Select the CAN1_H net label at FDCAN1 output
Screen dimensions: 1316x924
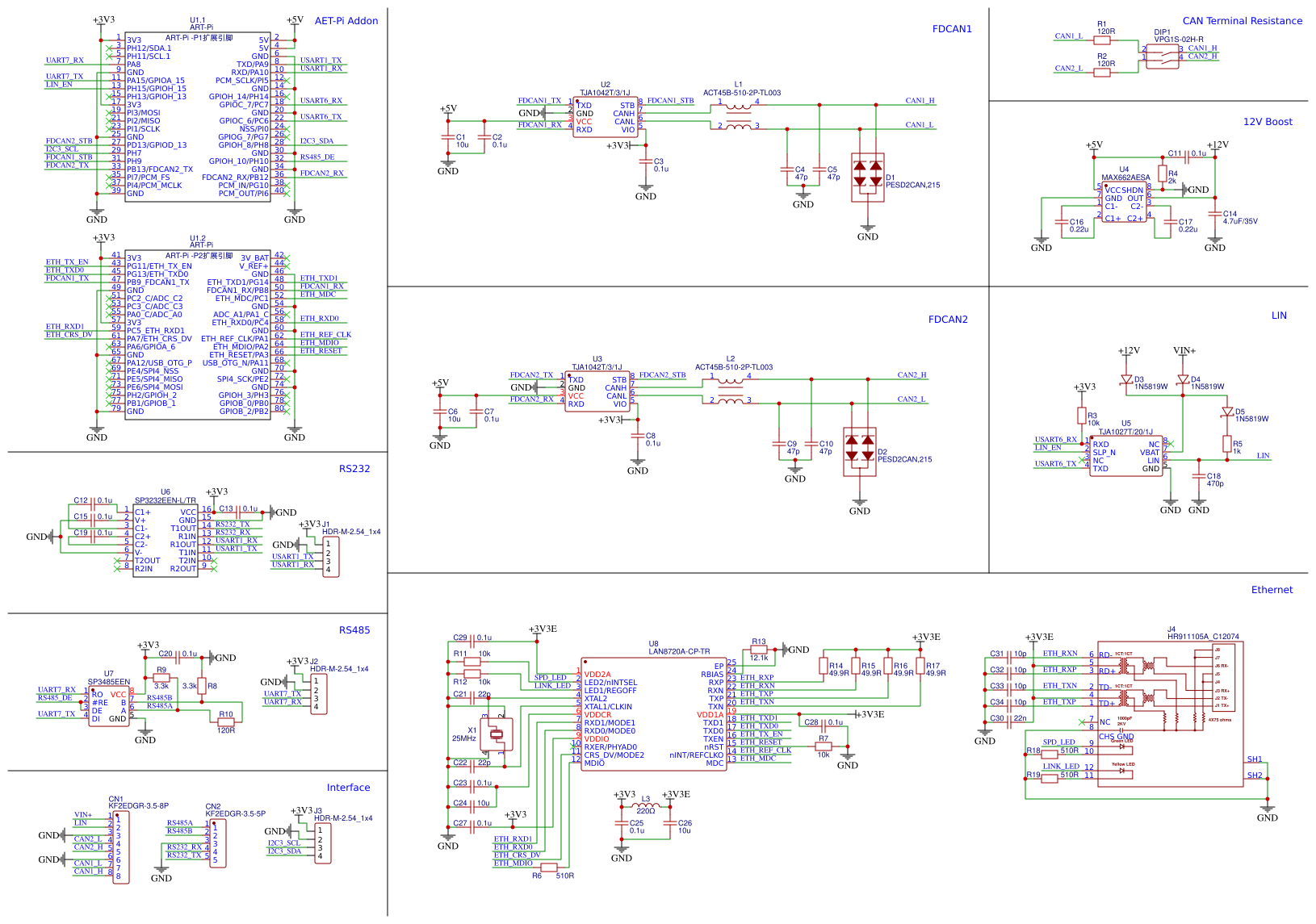[919, 101]
